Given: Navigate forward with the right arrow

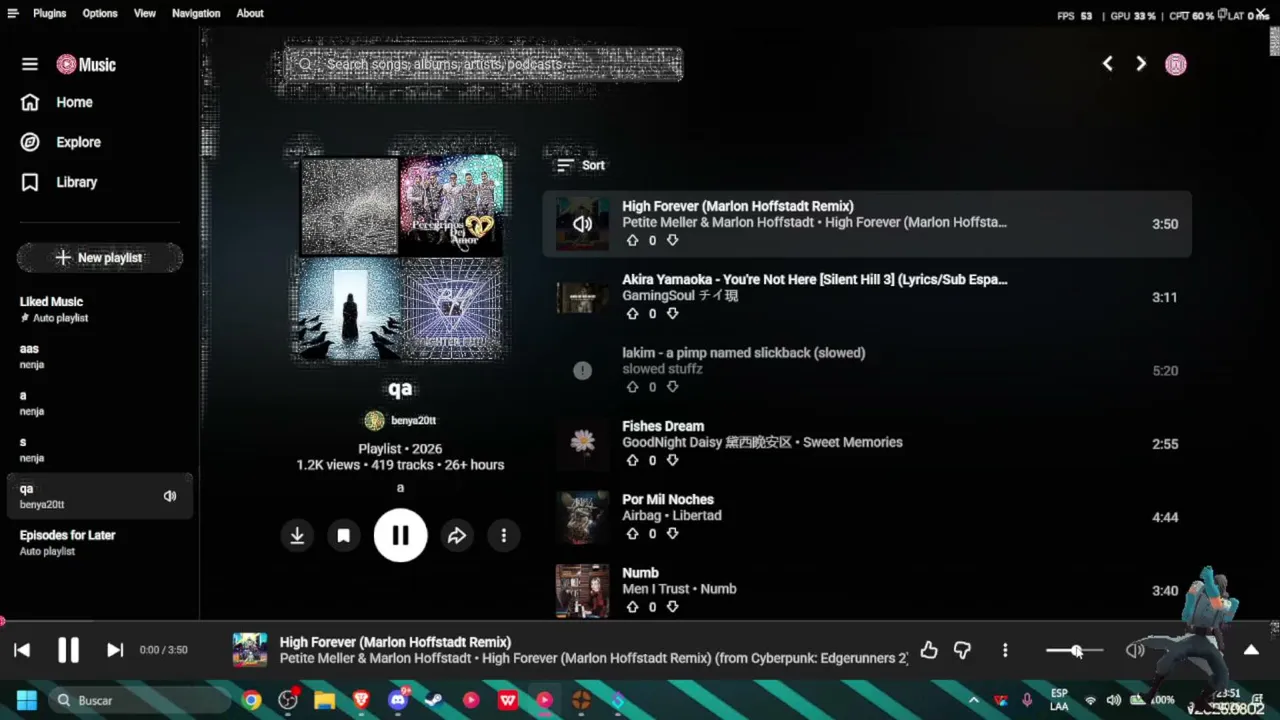Looking at the screenshot, I should tap(1141, 64).
